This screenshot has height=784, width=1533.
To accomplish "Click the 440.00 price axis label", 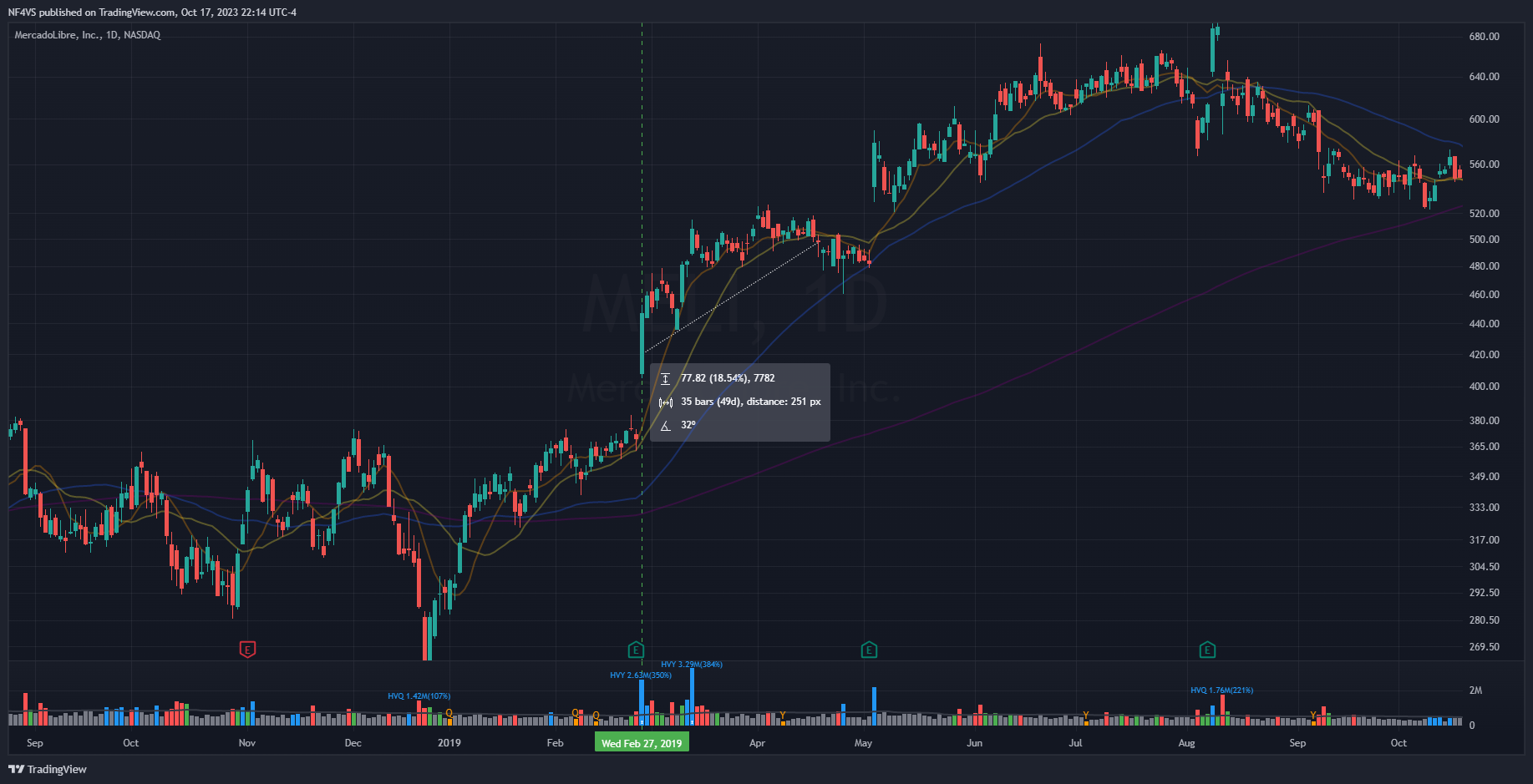I will 1484,324.
